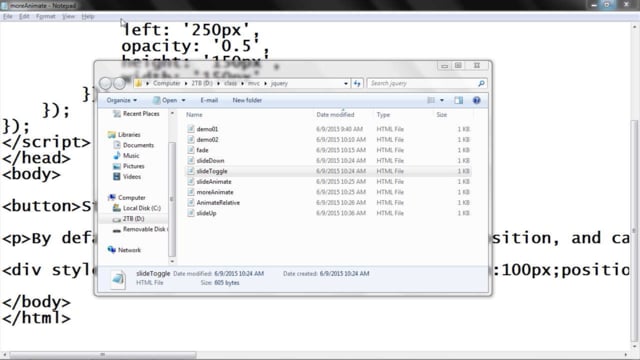Viewport: 640px width, 360px height.
Task: Select the fade file icon
Action: pos(191,150)
